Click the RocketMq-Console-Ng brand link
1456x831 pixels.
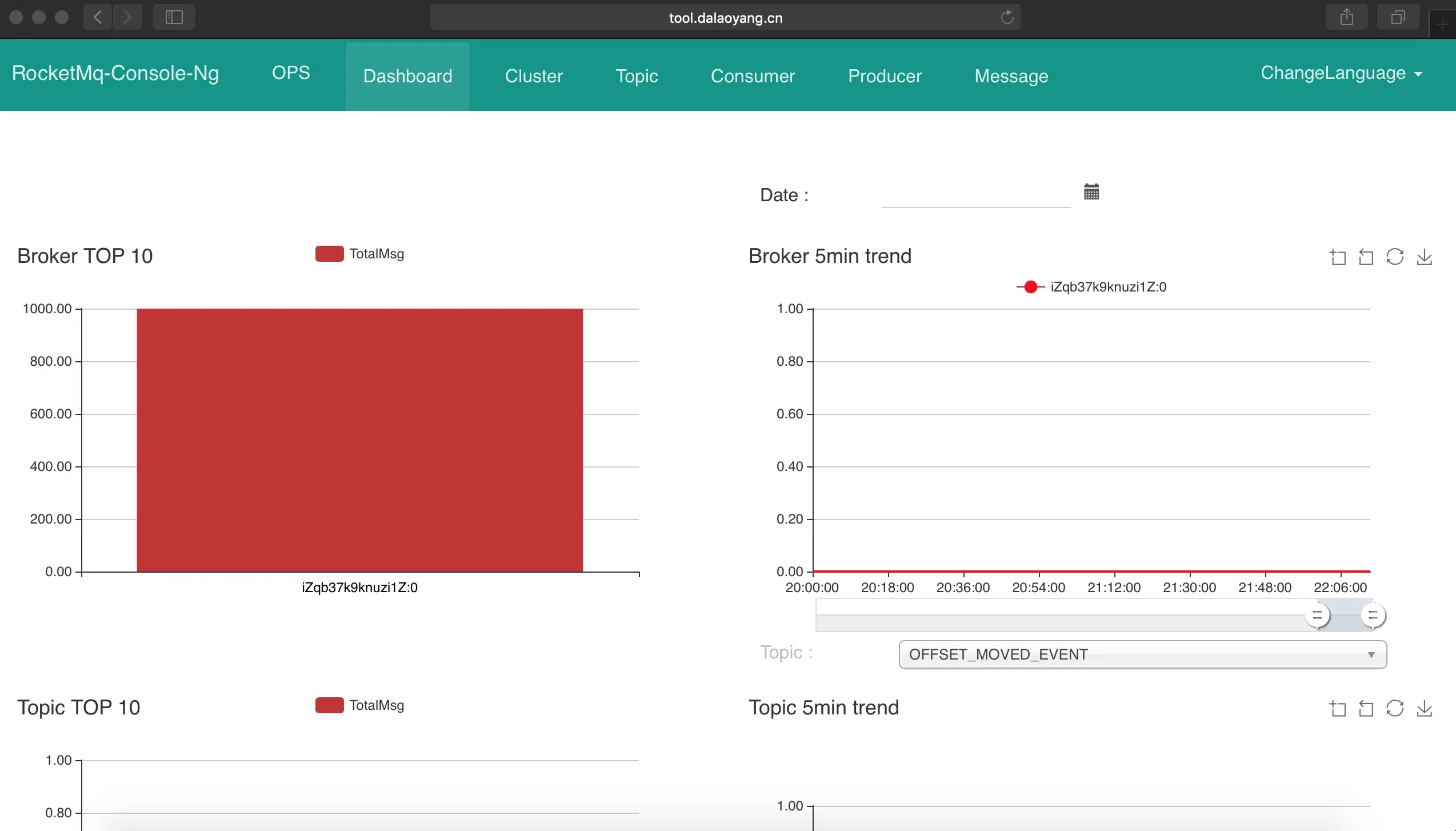[115, 73]
